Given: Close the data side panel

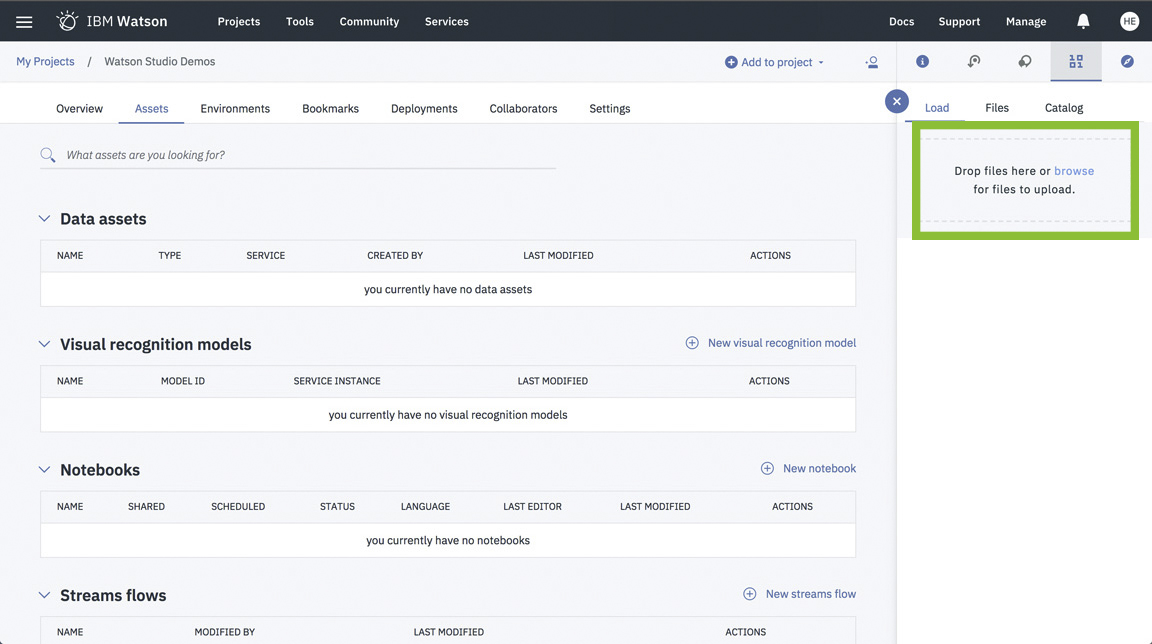Looking at the screenshot, I should click(896, 101).
